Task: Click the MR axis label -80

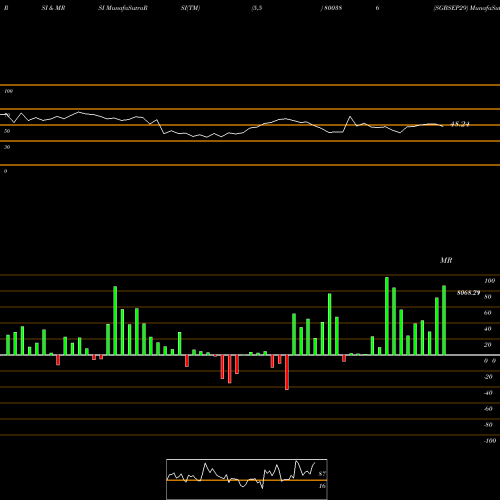Action: 488,425
